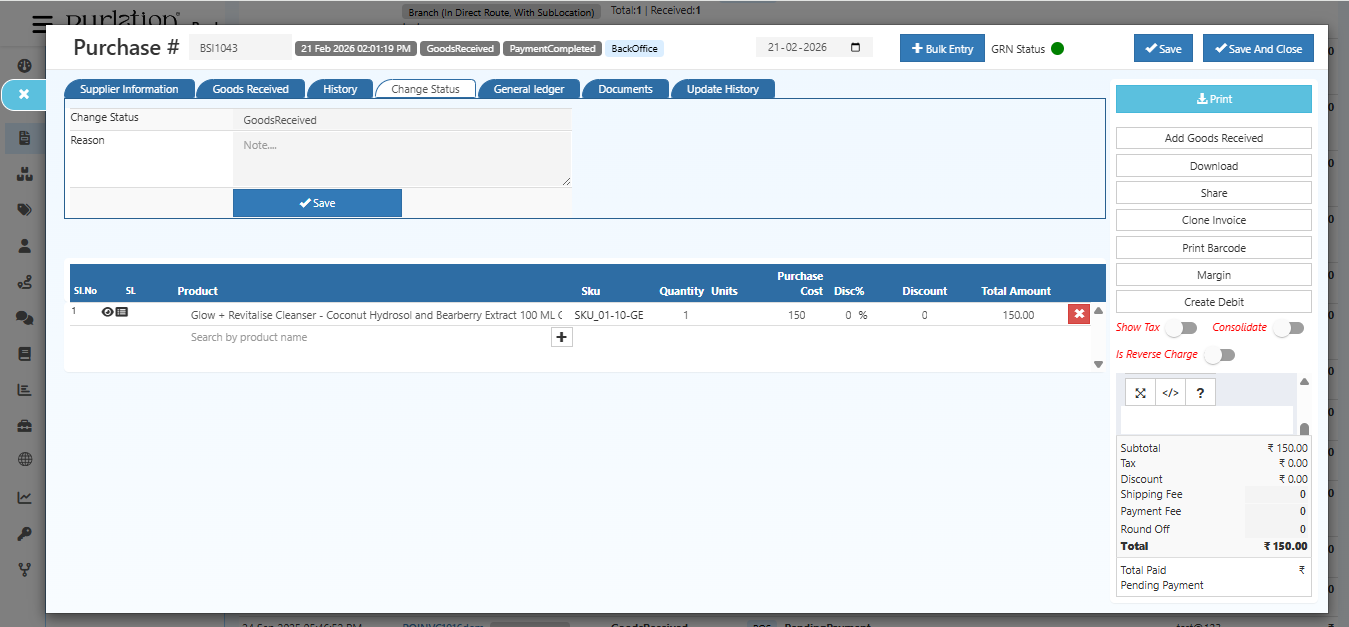The width and height of the screenshot is (1349, 627).
Task: Select the tag icon in the left sidebar
Action: point(24,209)
